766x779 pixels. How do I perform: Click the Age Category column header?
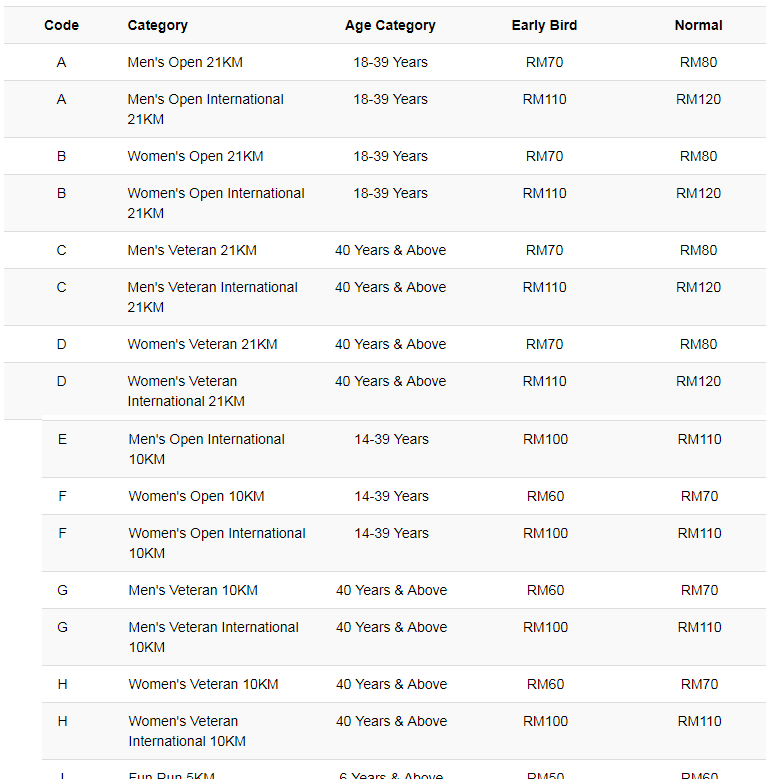click(390, 25)
